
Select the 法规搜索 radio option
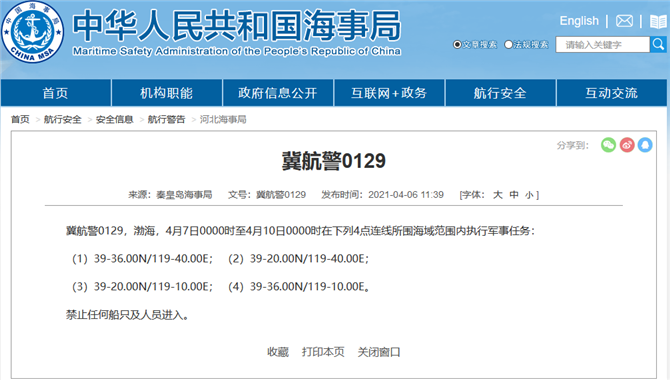[508, 44]
